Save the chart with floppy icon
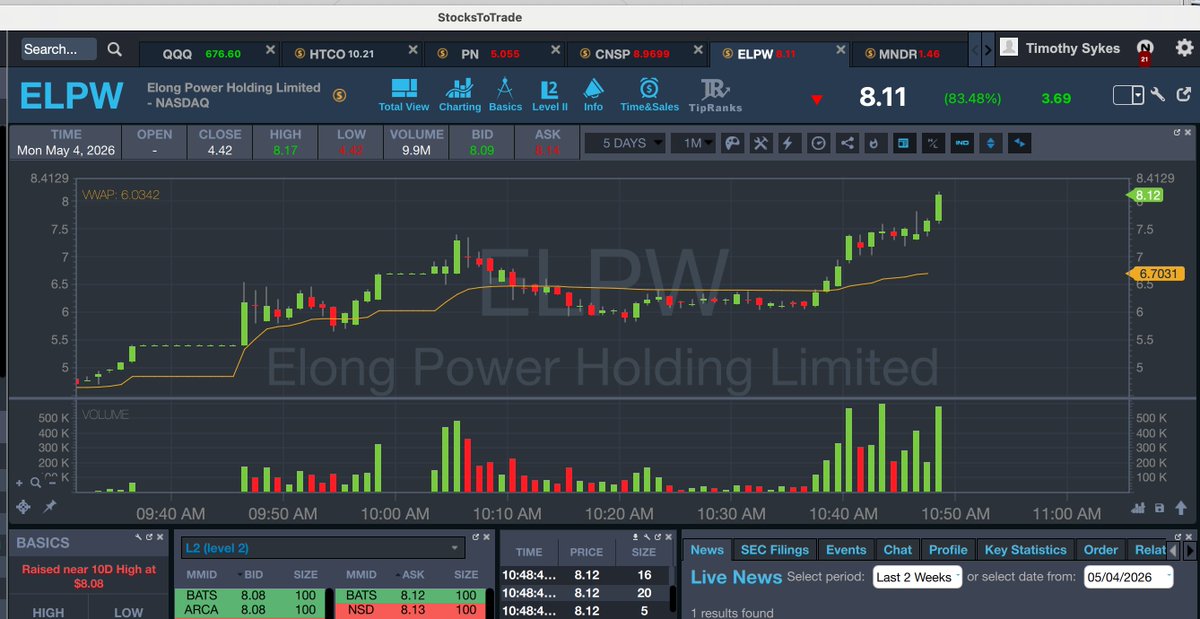Image resolution: width=1200 pixels, height=619 pixels. pyautogui.click(x=1159, y=508)
